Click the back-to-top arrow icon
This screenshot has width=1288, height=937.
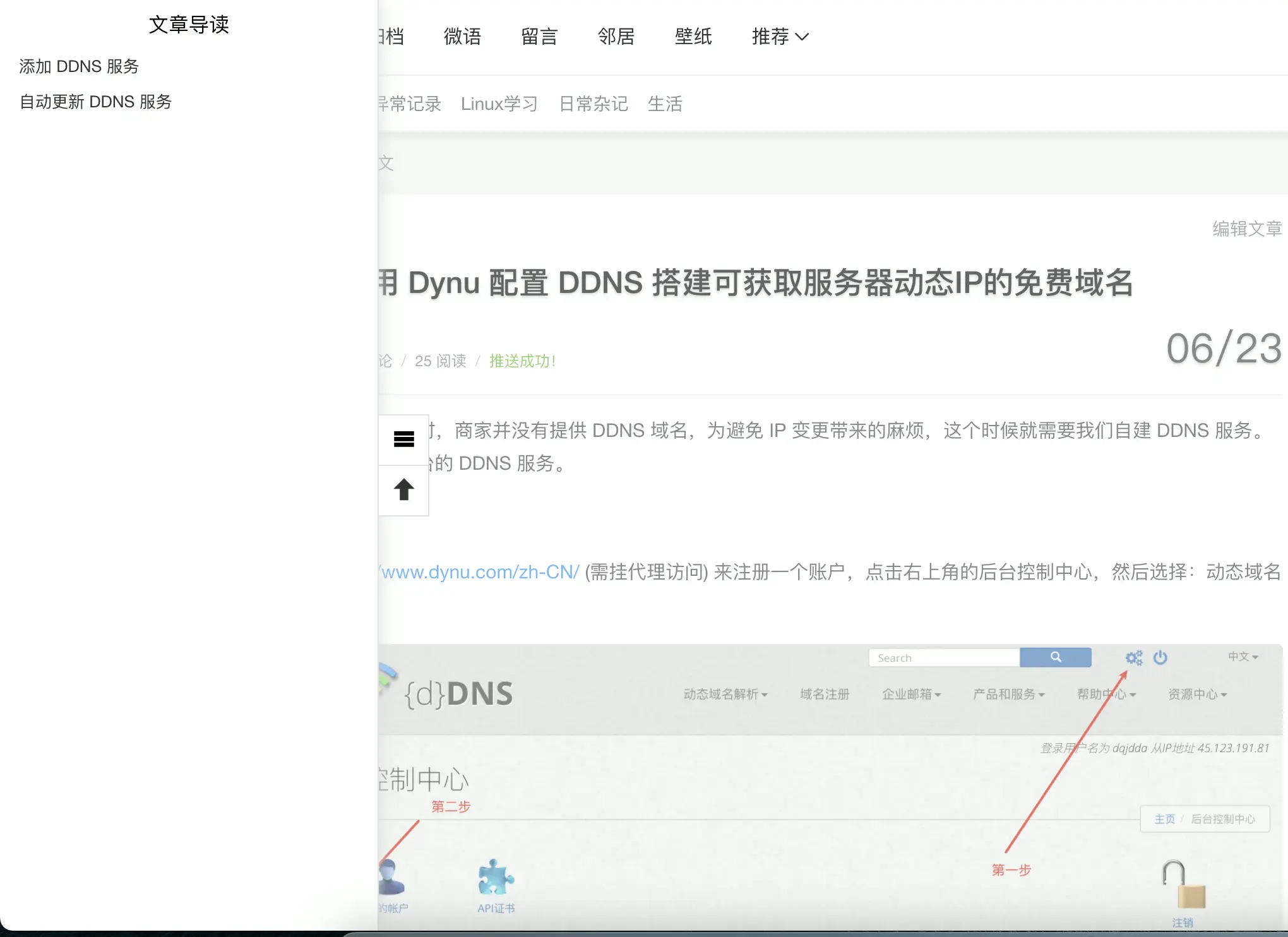(x=404, y=489)
